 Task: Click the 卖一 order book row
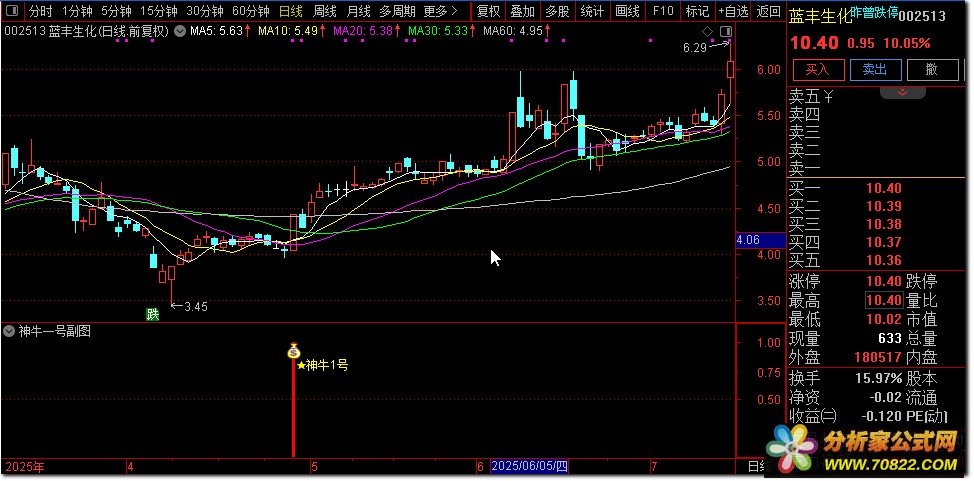point(878,168)
